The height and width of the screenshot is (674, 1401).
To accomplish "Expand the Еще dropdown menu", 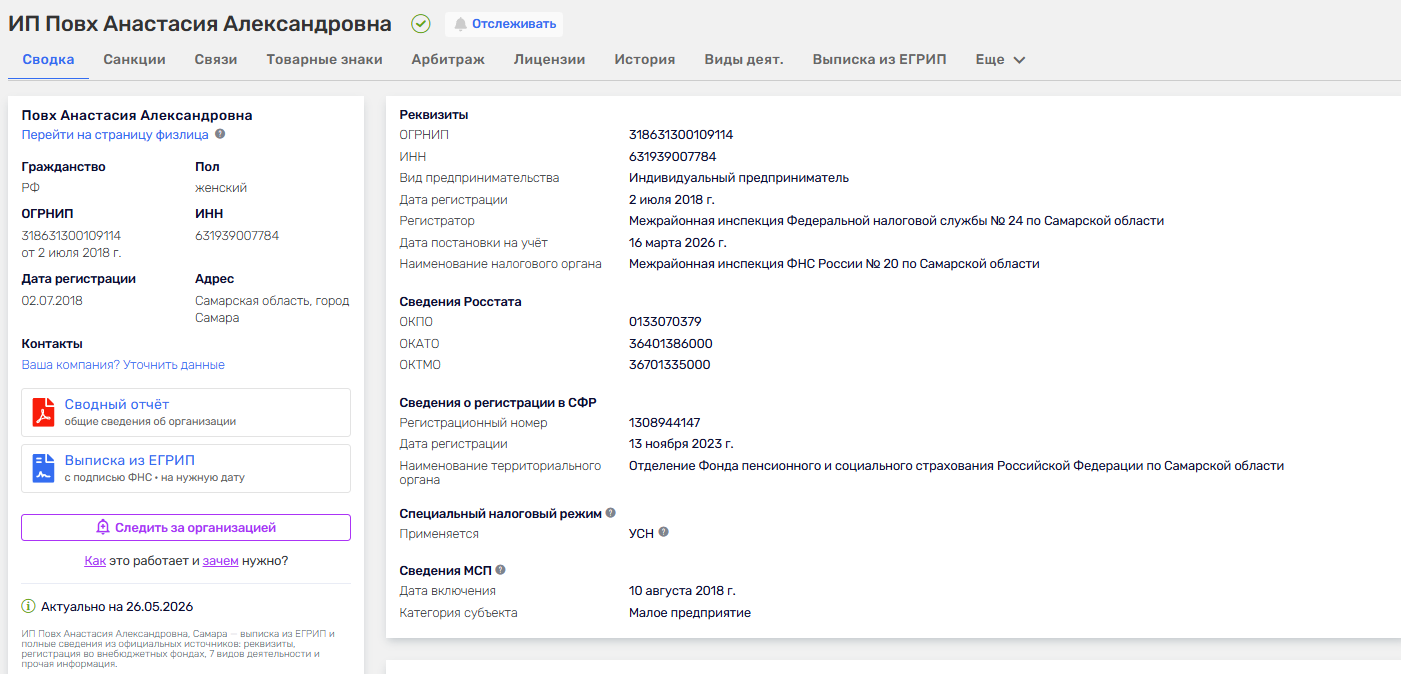I will (1001, 59).
